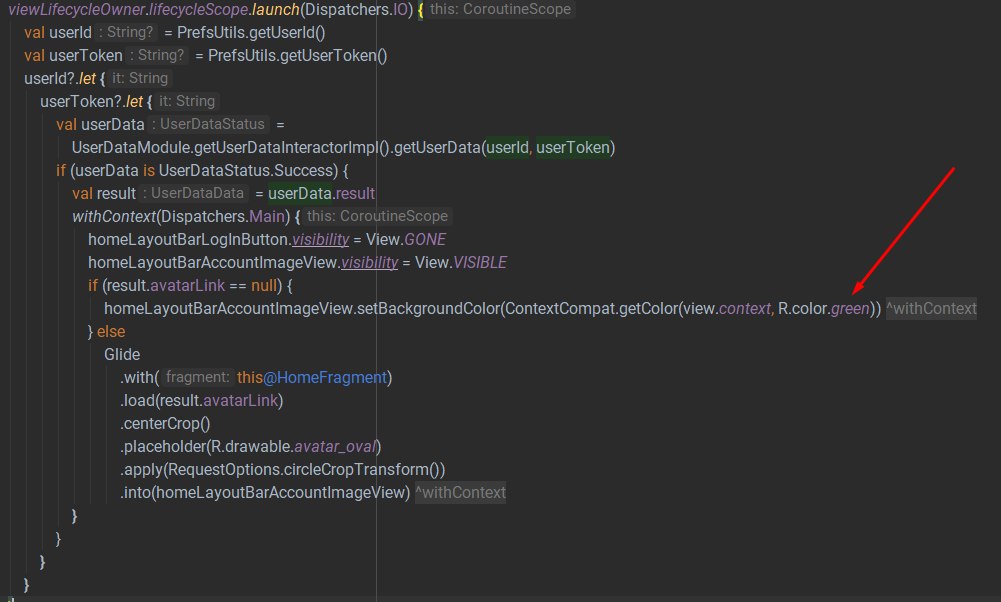Click ContextCompat.getColor call
Image resolution: width=1001 pixels, height=602 pixels.
coord(591,308)
